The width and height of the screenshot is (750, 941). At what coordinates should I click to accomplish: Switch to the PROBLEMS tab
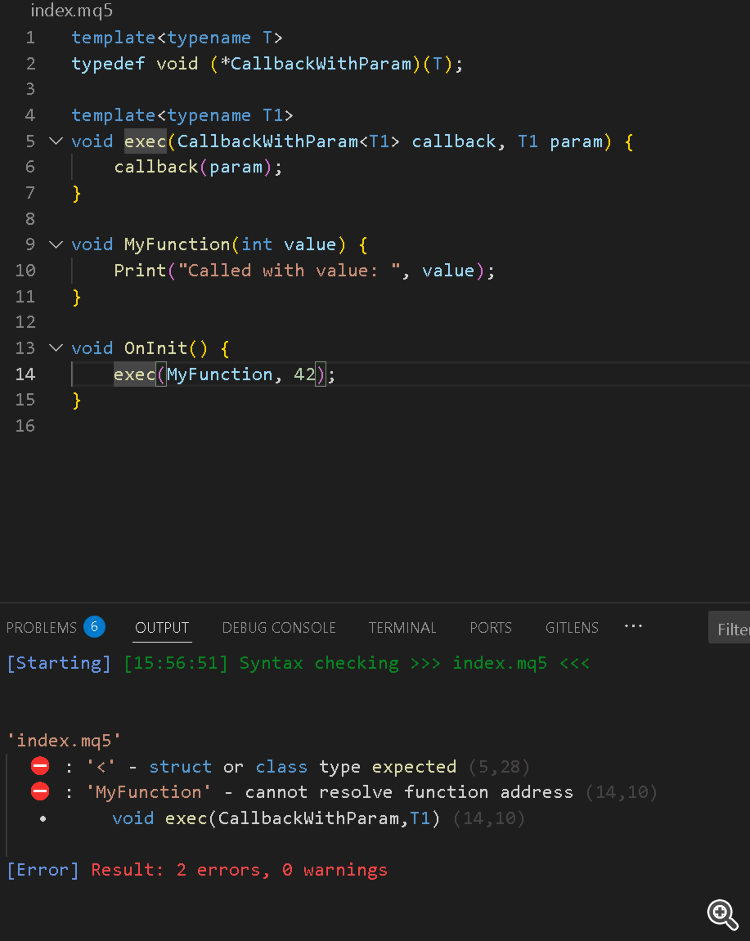point(41,628)
